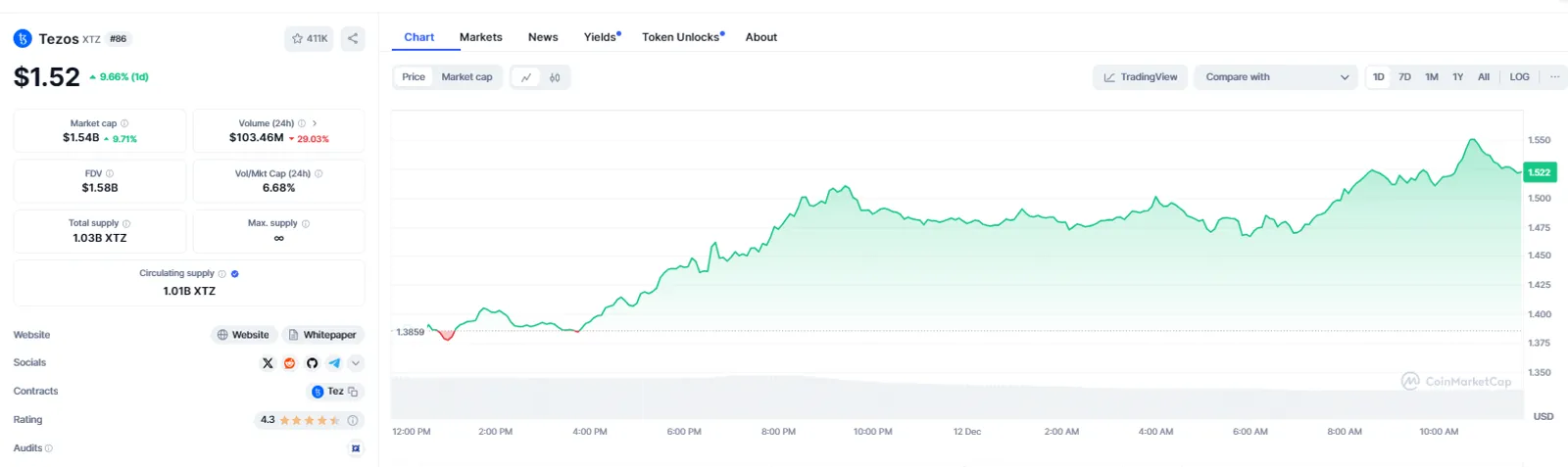Click the FDV info icon

[x=110, y=173]
